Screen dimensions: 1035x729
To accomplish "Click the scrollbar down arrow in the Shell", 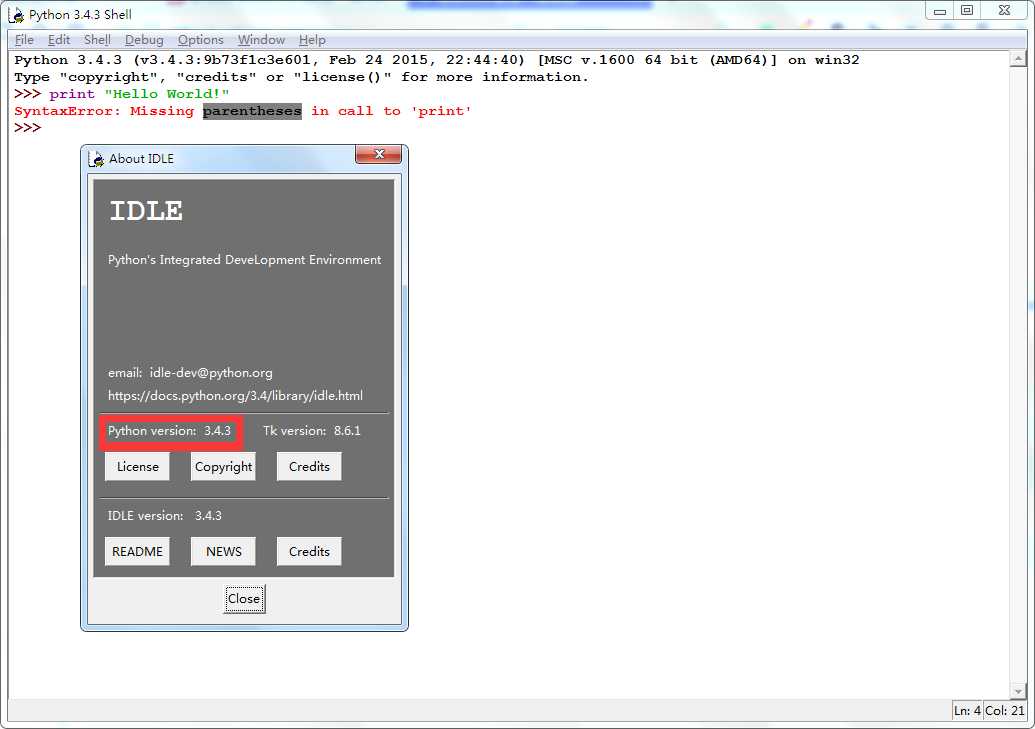I will point(1018,691).
